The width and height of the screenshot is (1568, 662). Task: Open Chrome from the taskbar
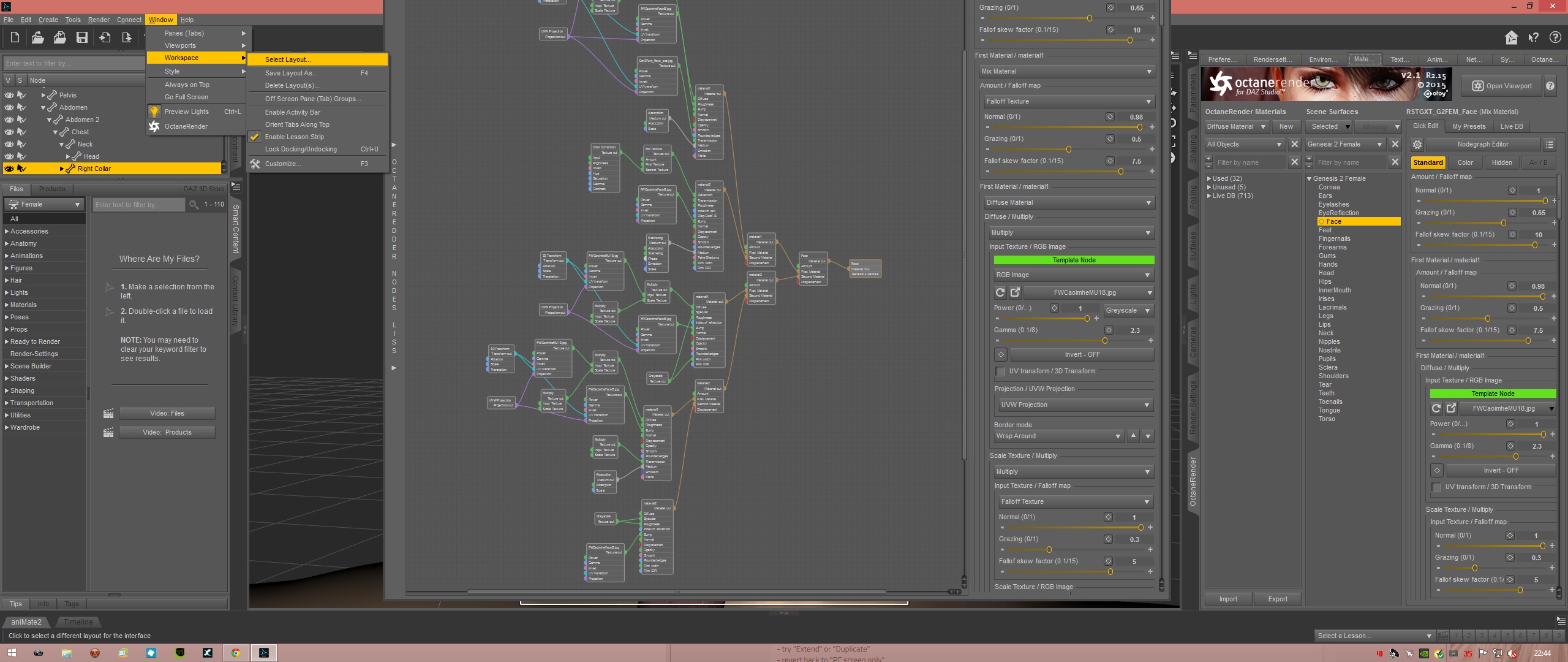(x=235, y=653)
